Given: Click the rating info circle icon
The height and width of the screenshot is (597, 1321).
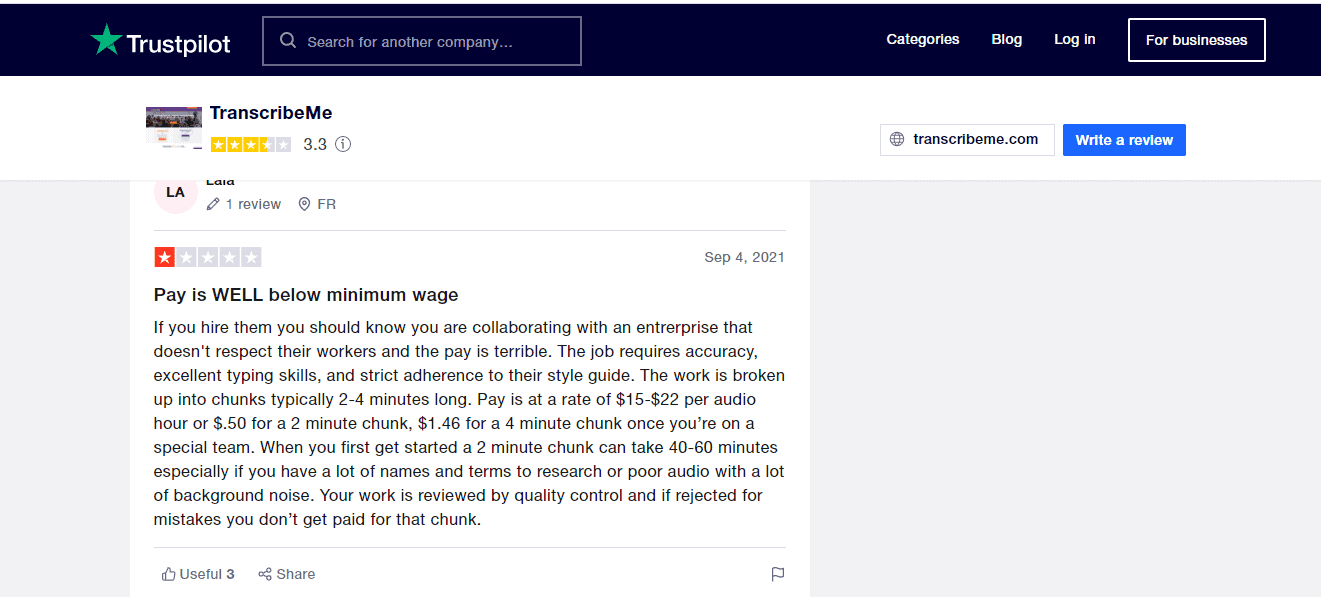Looking at the screenshot, I should click(343, 144).
